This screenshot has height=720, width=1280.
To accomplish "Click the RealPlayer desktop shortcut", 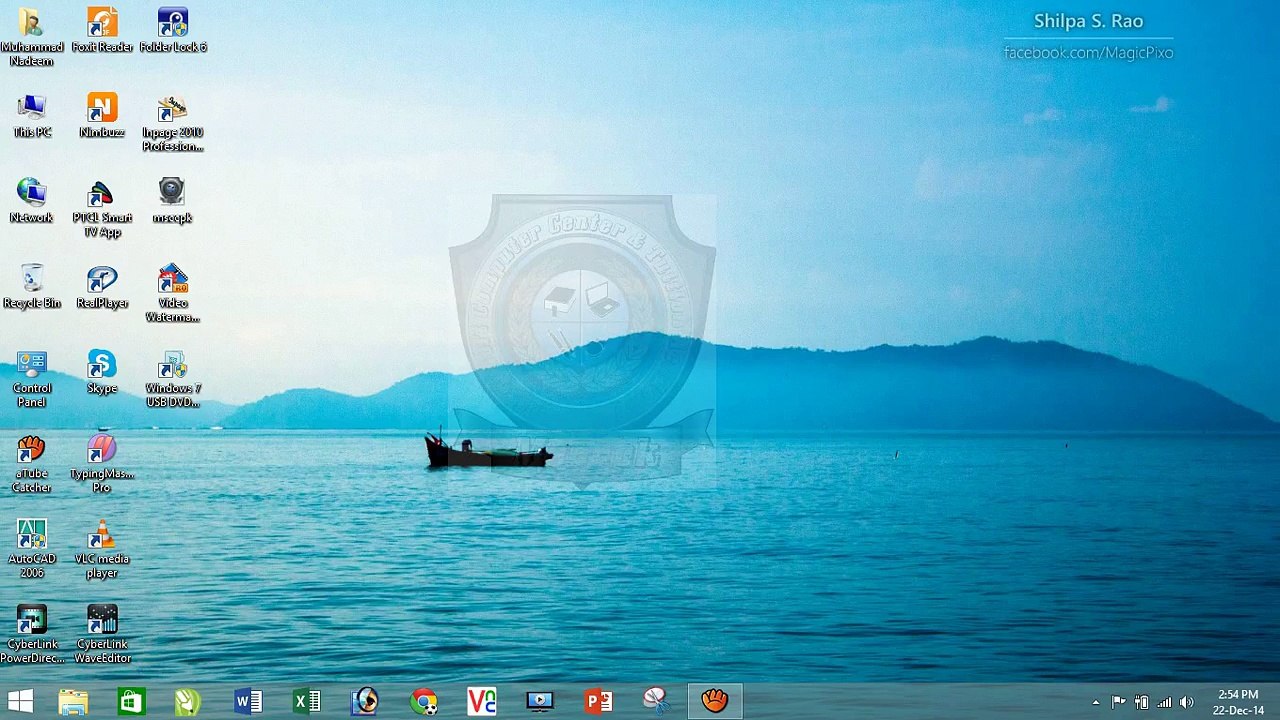I will [102, 286].
